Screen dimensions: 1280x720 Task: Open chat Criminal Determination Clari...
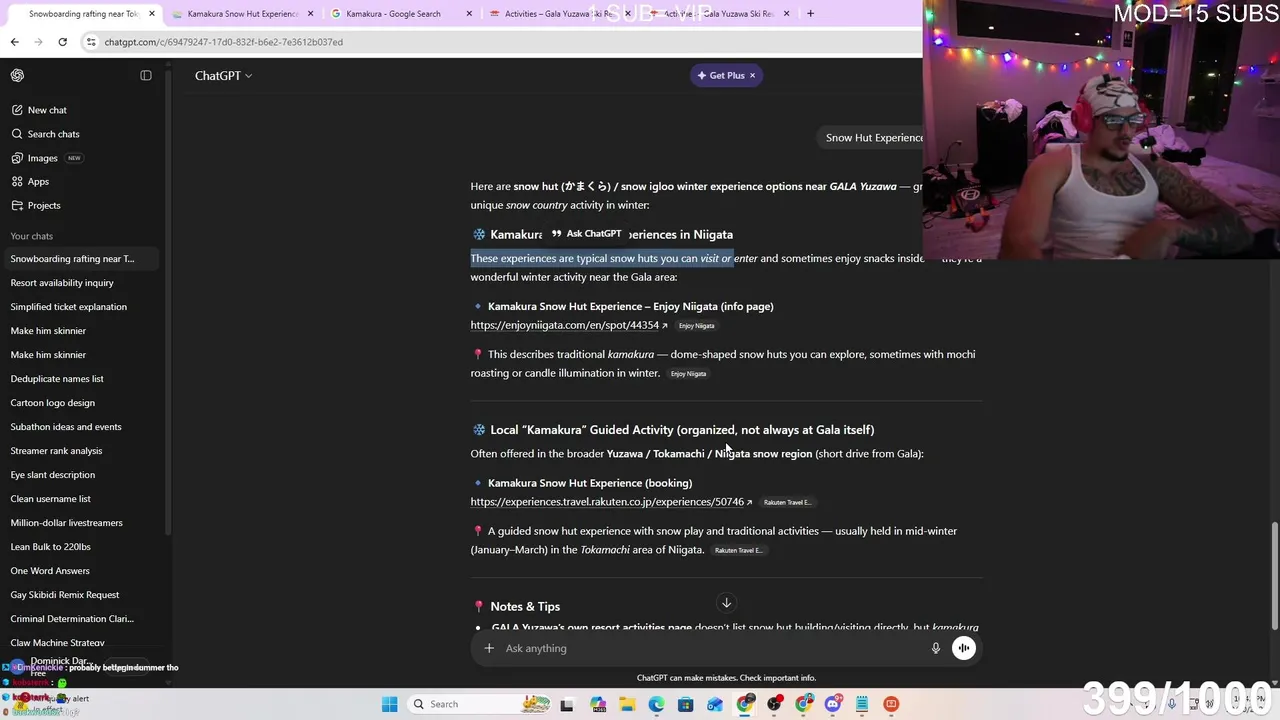coord(81,619)
